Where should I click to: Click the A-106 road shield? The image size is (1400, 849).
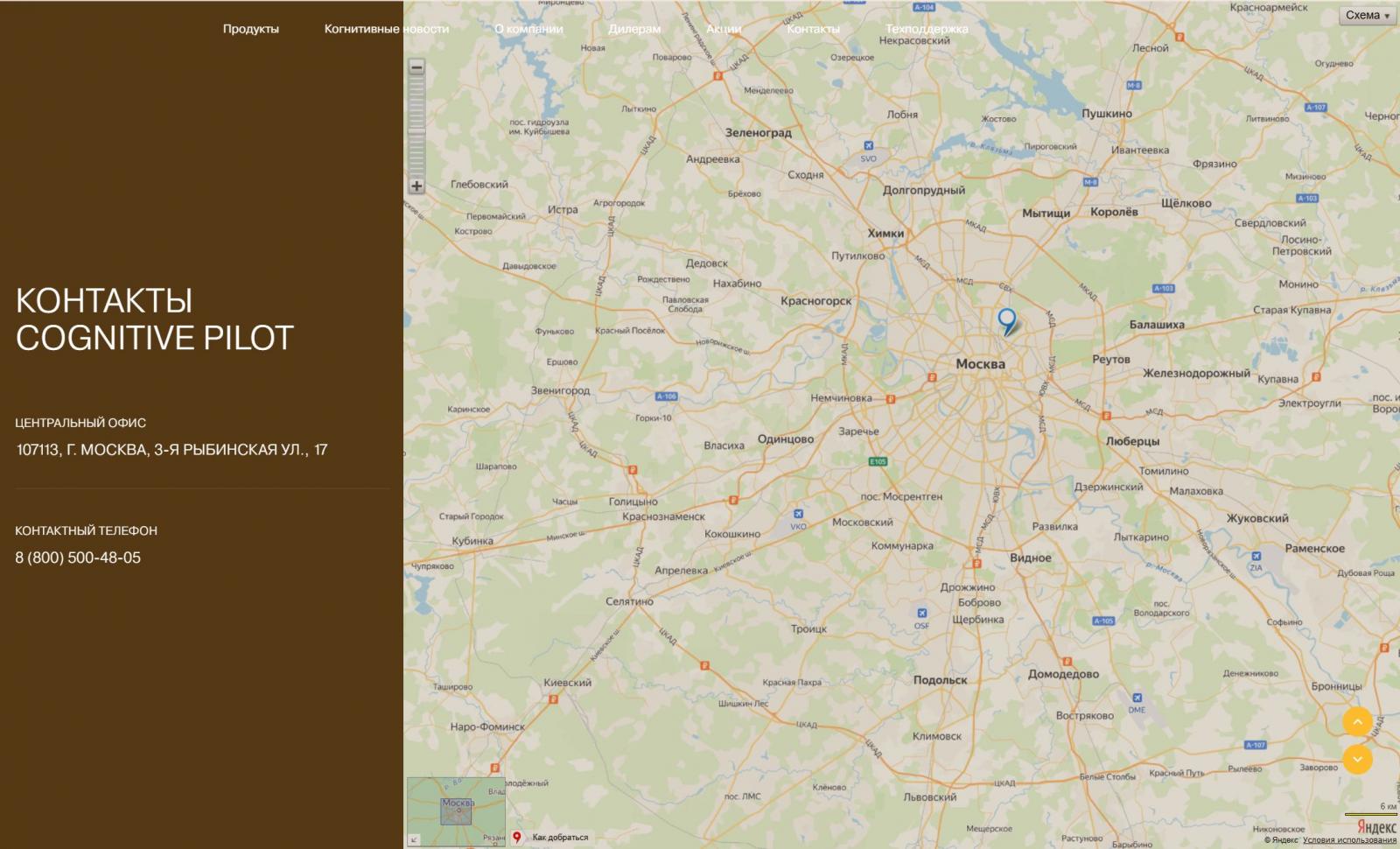coord(667,396)
